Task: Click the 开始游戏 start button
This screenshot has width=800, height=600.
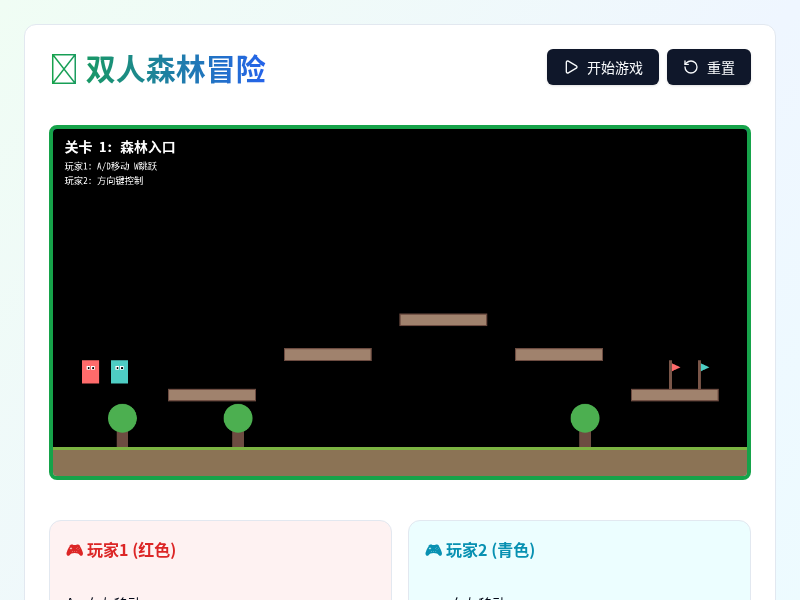Action: (602, 67)
